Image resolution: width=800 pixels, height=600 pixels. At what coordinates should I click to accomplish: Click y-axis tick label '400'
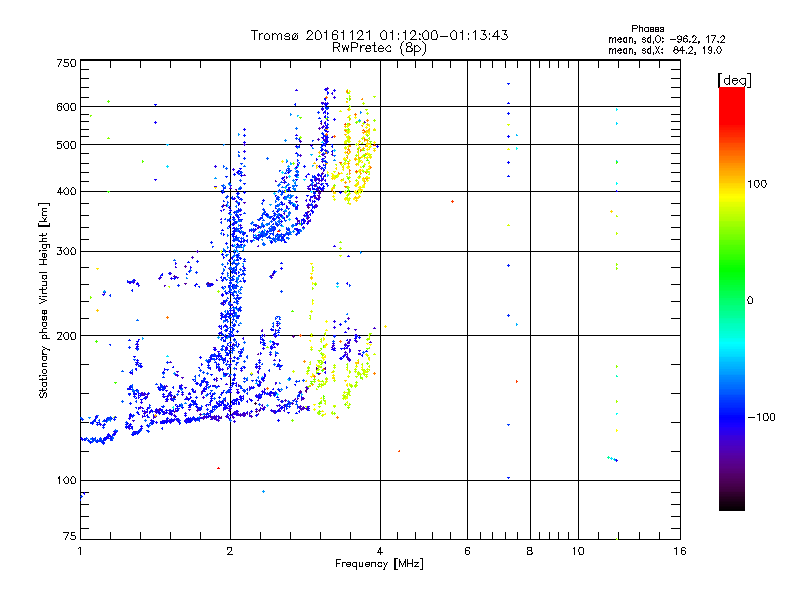66,192
